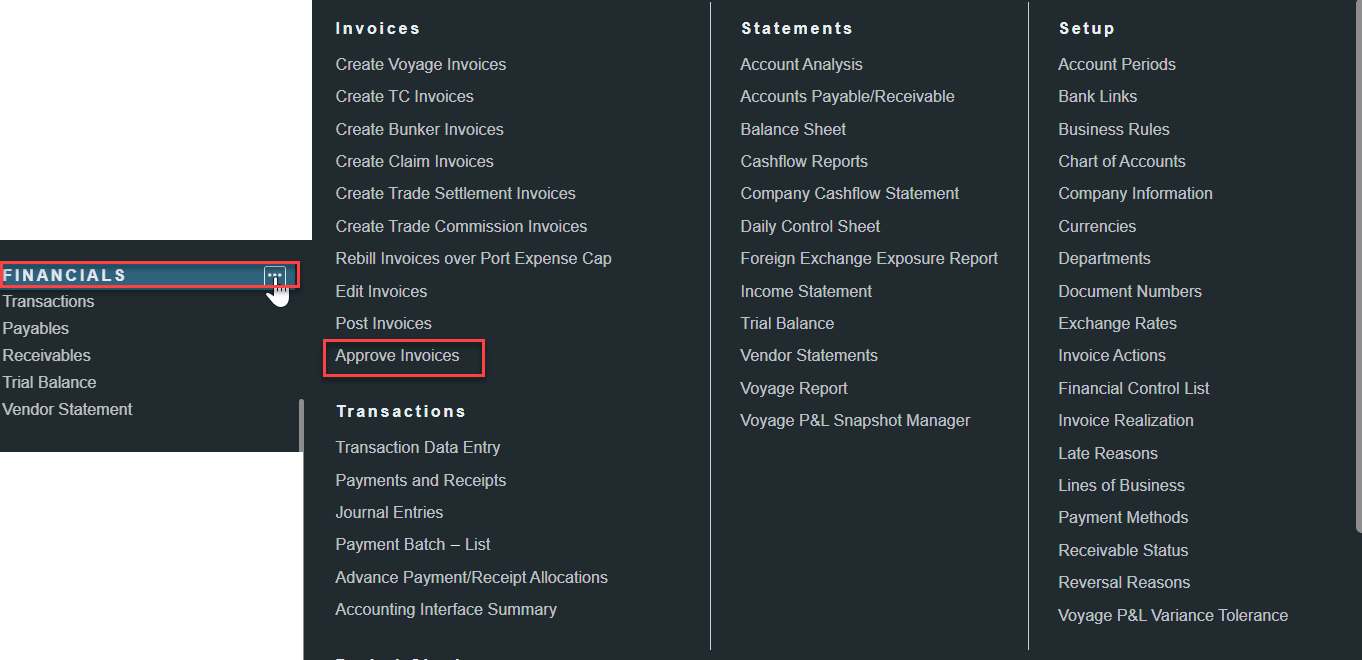Click the Financials three-dots menu icon
This screenshot has height=660, width=1362.
click(275, 275)
